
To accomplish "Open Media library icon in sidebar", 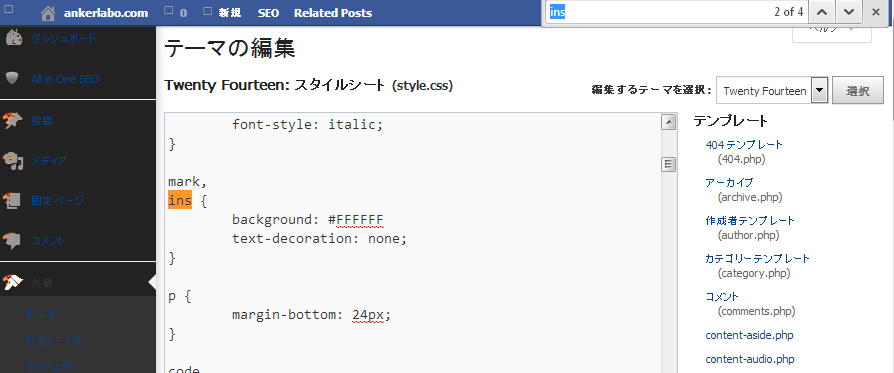I will click(x=13, y=161).
